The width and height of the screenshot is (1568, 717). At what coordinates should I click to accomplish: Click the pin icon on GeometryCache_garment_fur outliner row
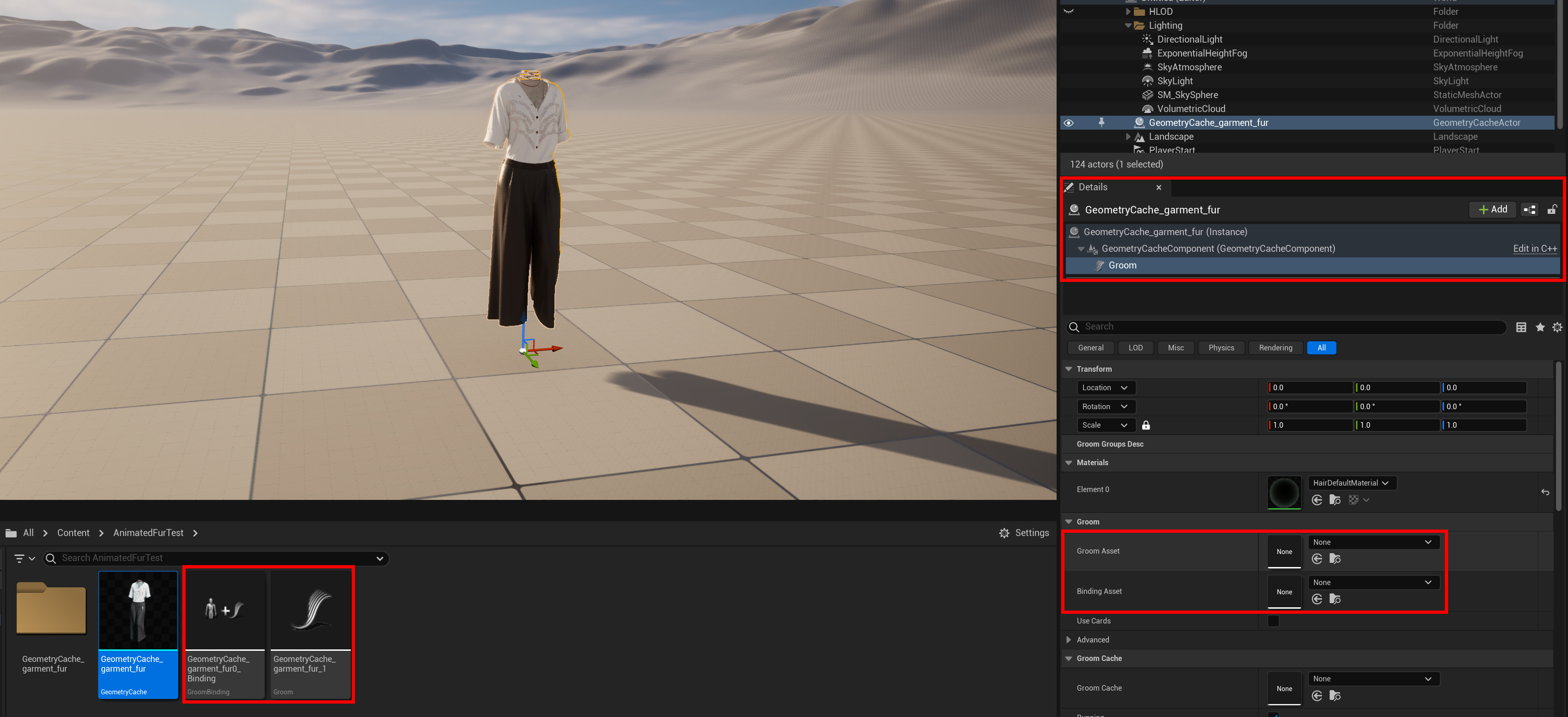[1101, 122]
